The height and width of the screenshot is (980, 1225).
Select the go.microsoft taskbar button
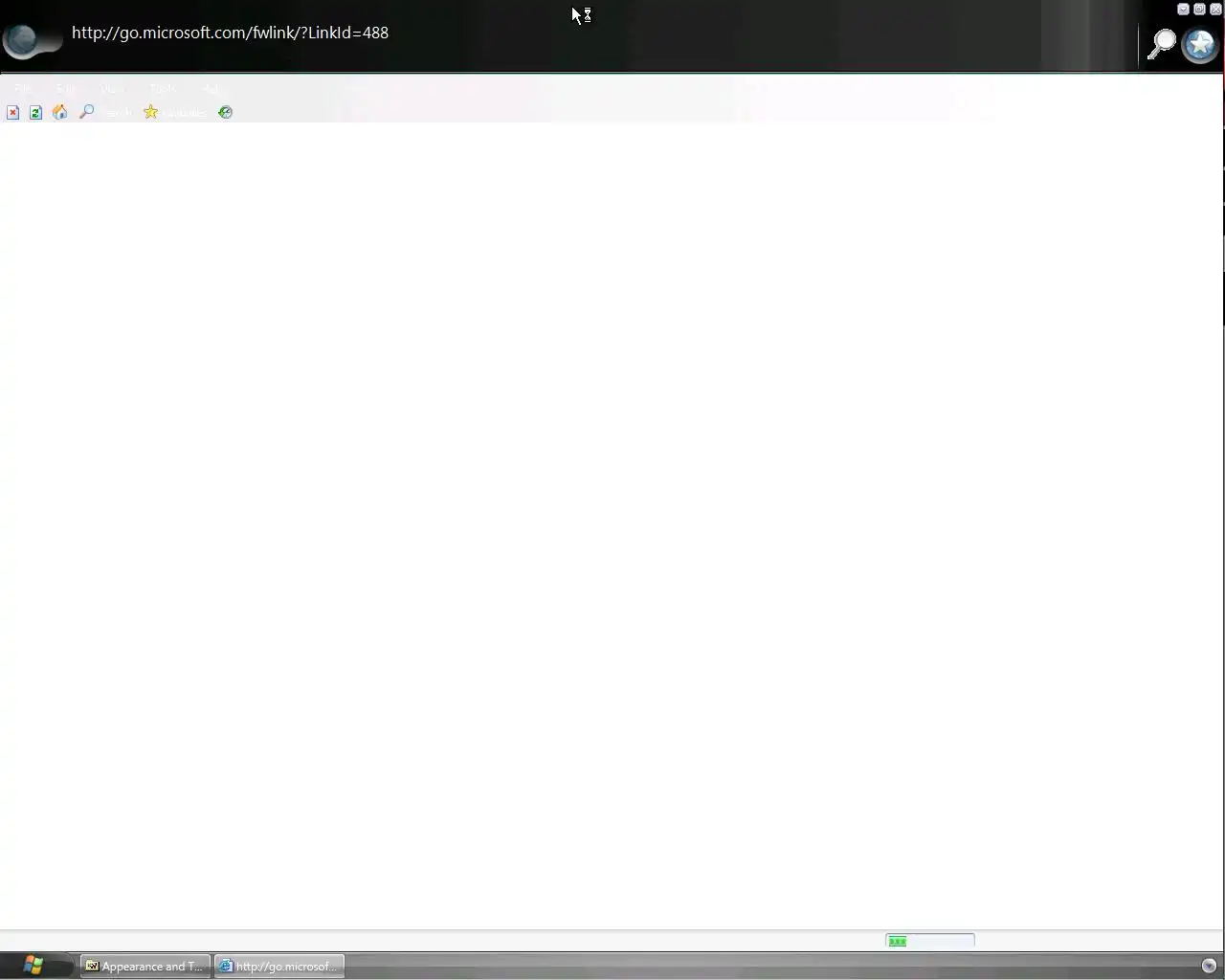279,966
